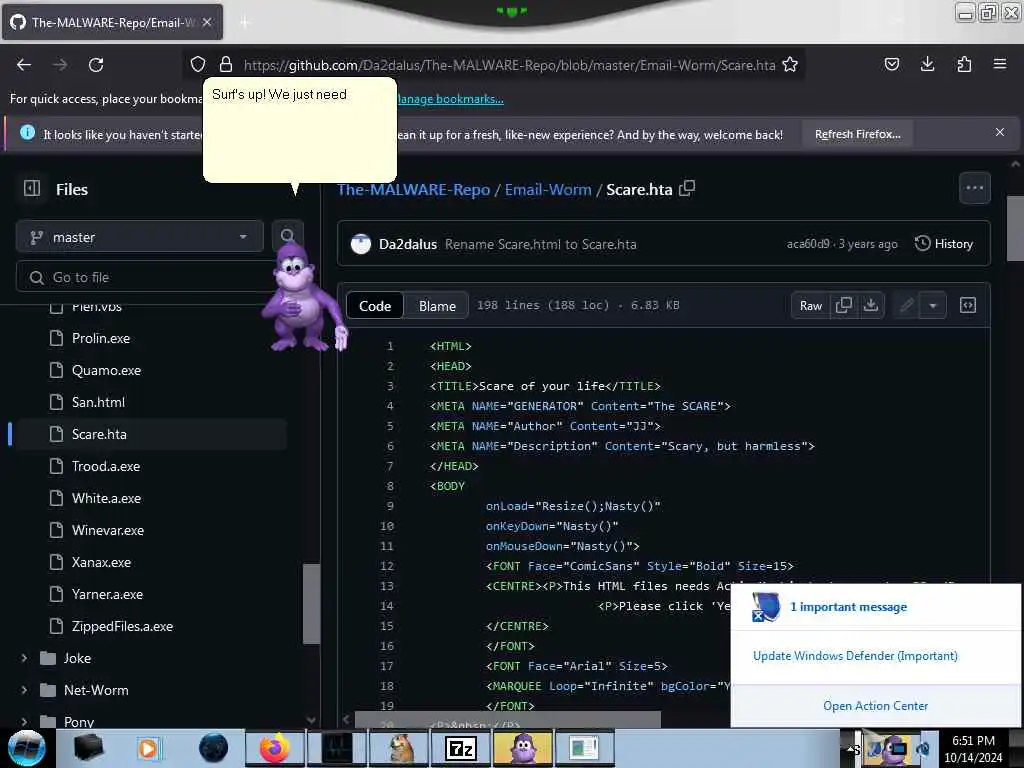Image resolution: width=1024 pixels, height=768 pixels.
Task: Search files with the magnifier button
Action: coord(287,236)
